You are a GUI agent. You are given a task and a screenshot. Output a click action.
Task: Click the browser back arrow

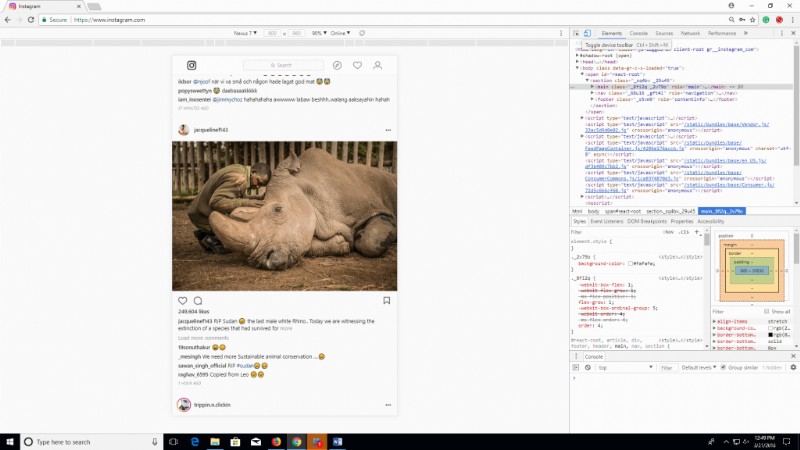coord(7,20)
